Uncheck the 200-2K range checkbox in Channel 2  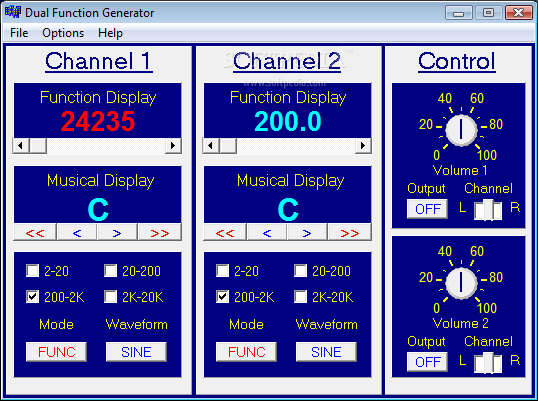tap(223, 296)
